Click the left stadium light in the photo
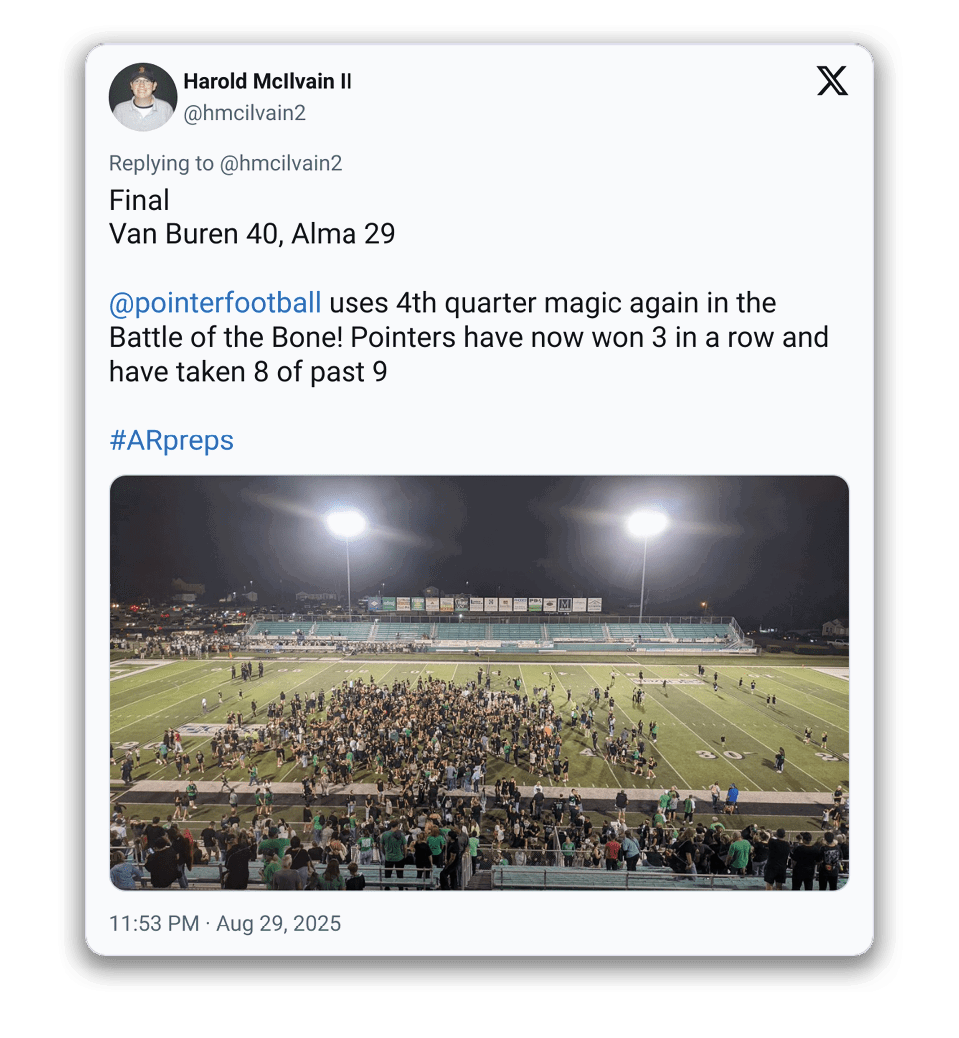This screenshot has width=959, height=1038. 346,522
